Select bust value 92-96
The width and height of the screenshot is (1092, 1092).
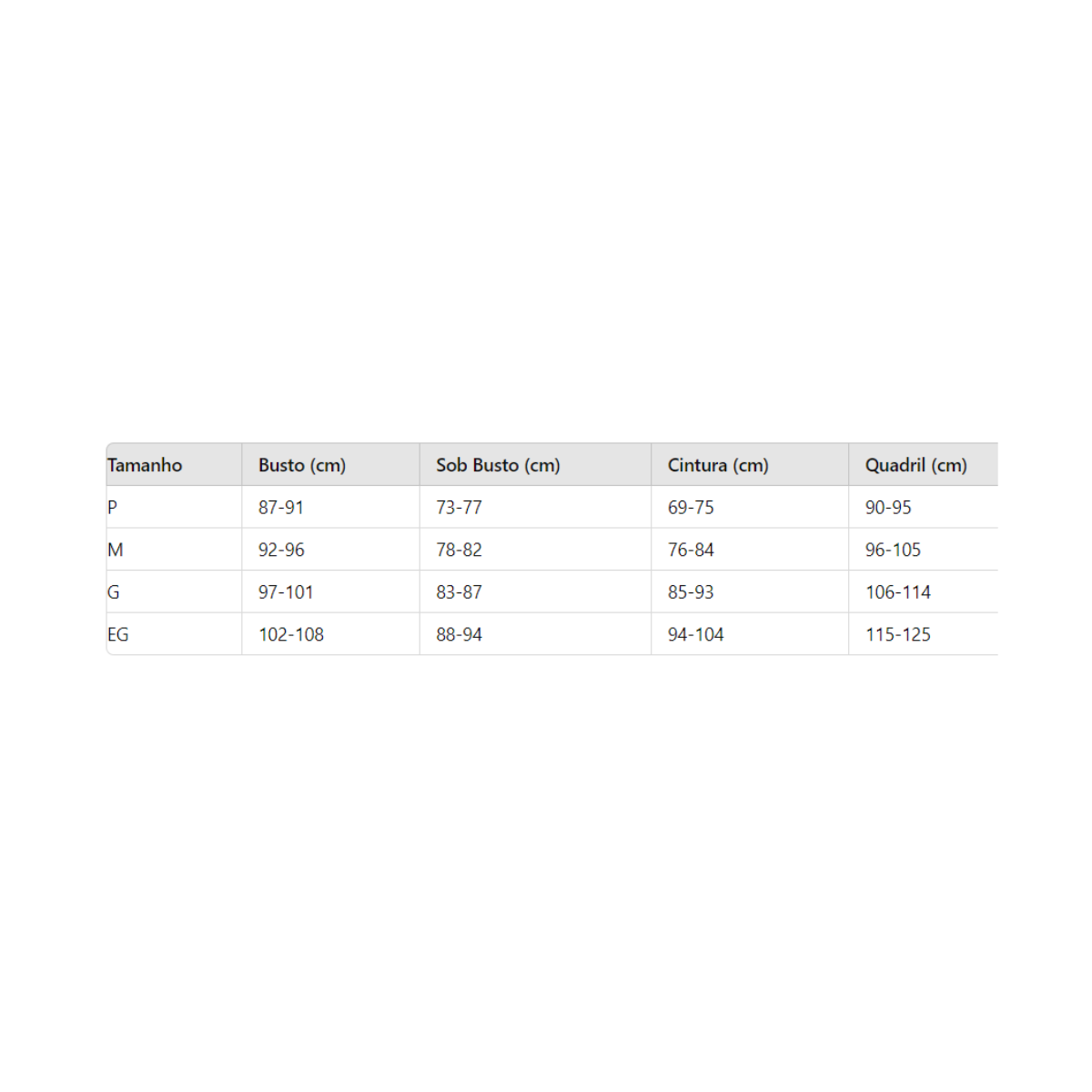(281, 550)
